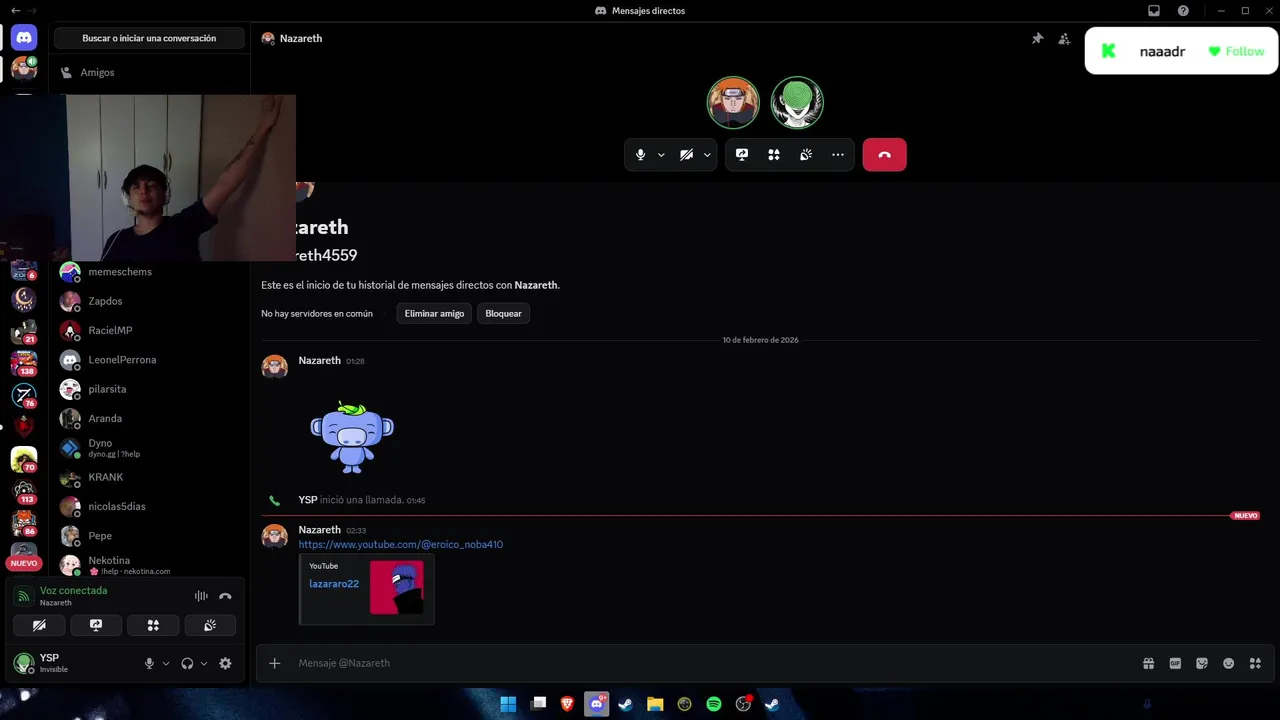Open soundboard in the call controls

point(806,155)
